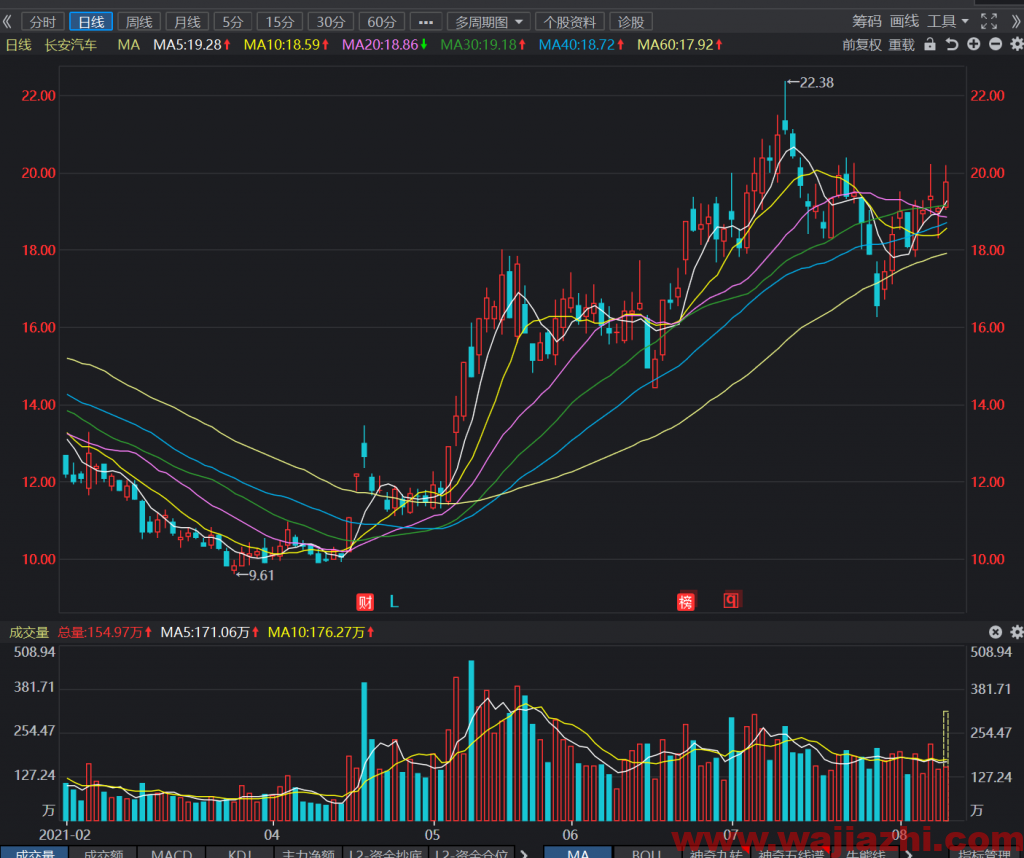Click the 22.38 high price label
The image size is (1024, 858).
coord(816,82)
